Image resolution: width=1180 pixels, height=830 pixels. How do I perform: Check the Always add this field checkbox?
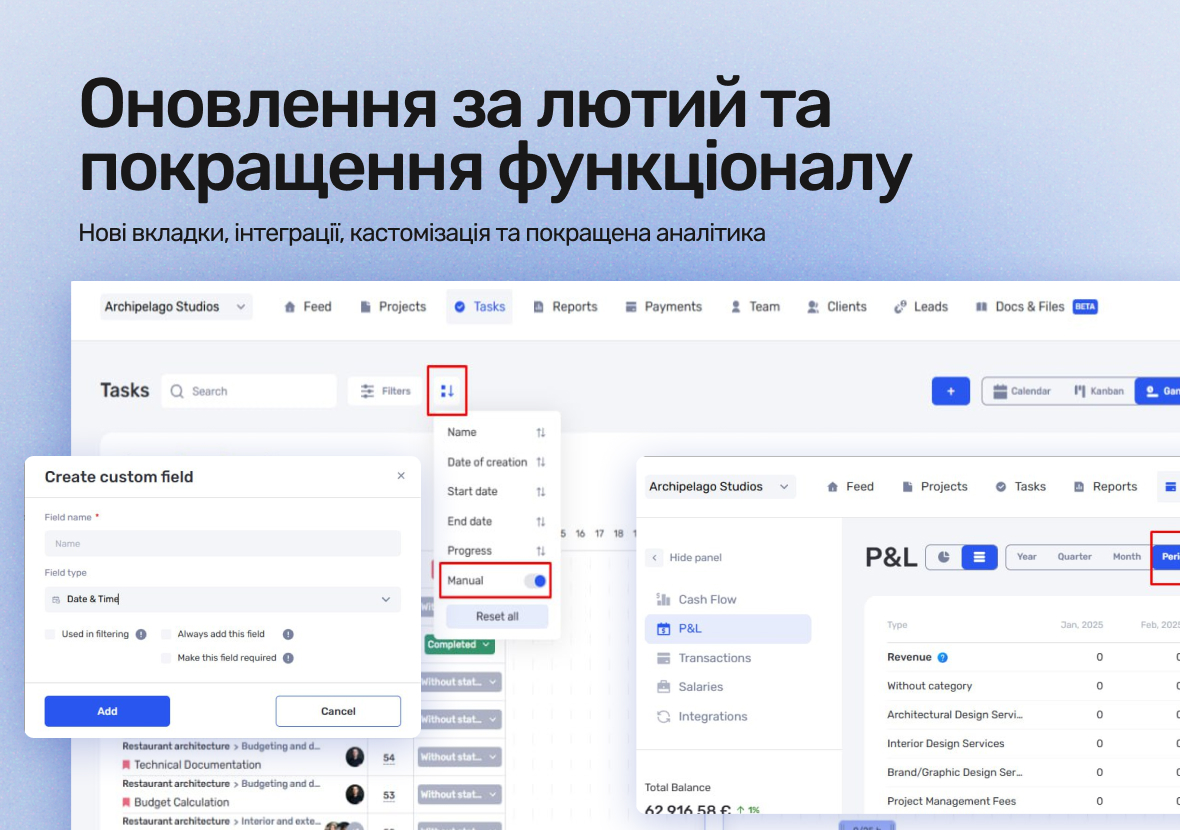pyautogui.click(x=166, y=634)
